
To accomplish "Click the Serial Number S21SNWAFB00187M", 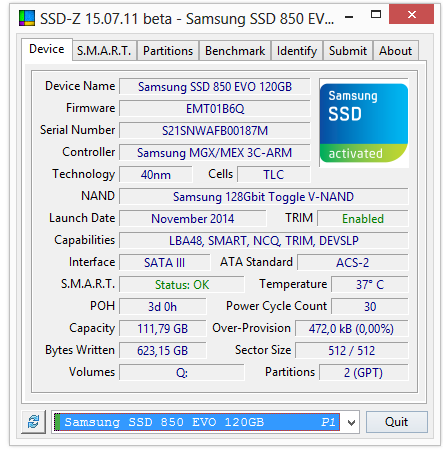I will pos(215,131).
